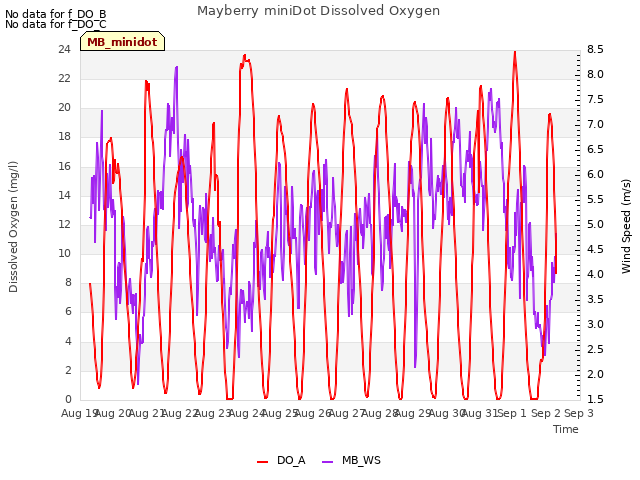640x480 pixels.
Task: Click the Sep 1 x-axis tick label
Action: (512, 413)
